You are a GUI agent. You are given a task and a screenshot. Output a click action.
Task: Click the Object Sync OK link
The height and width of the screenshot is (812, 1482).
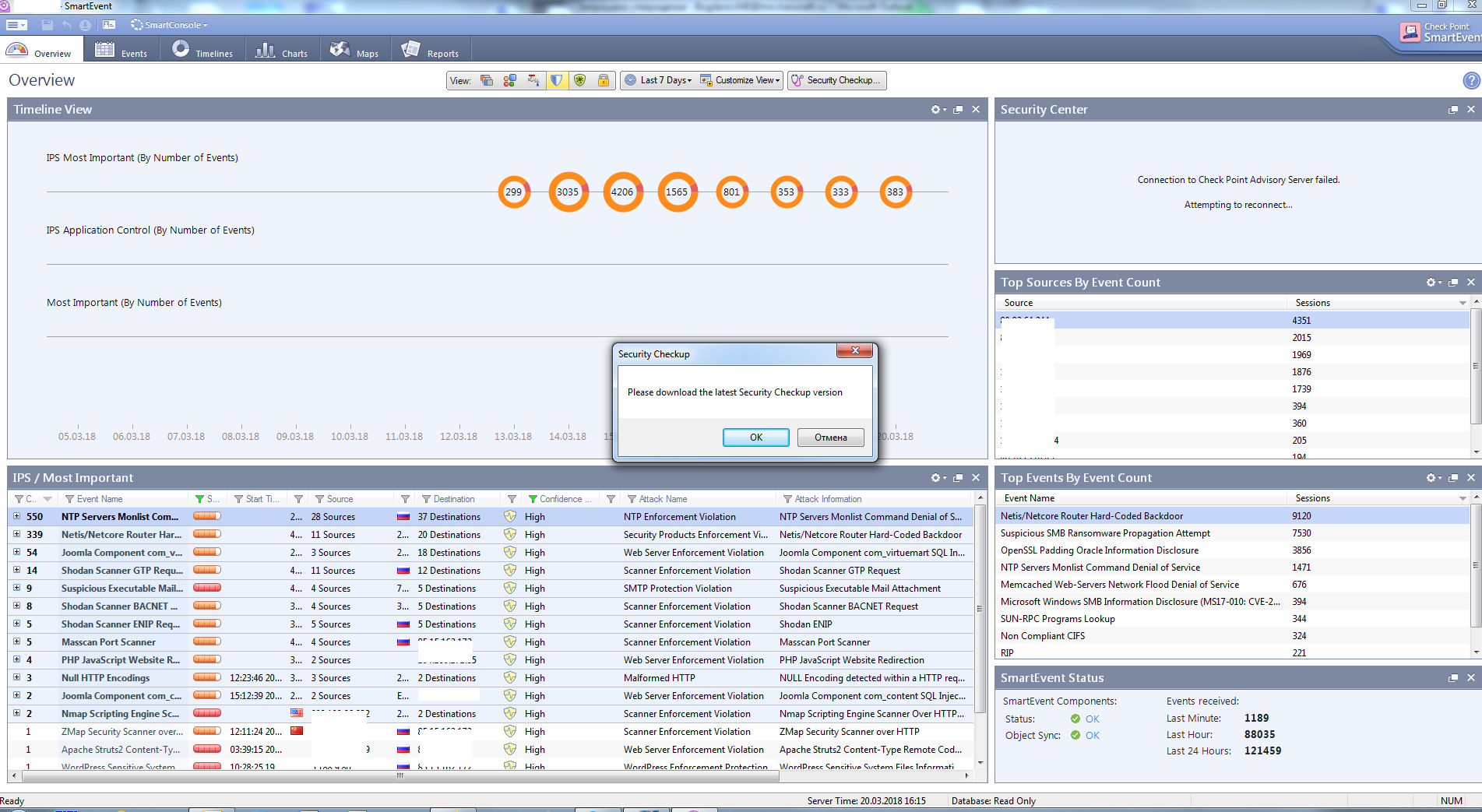pyautogui.click(x=1092, y=736)
